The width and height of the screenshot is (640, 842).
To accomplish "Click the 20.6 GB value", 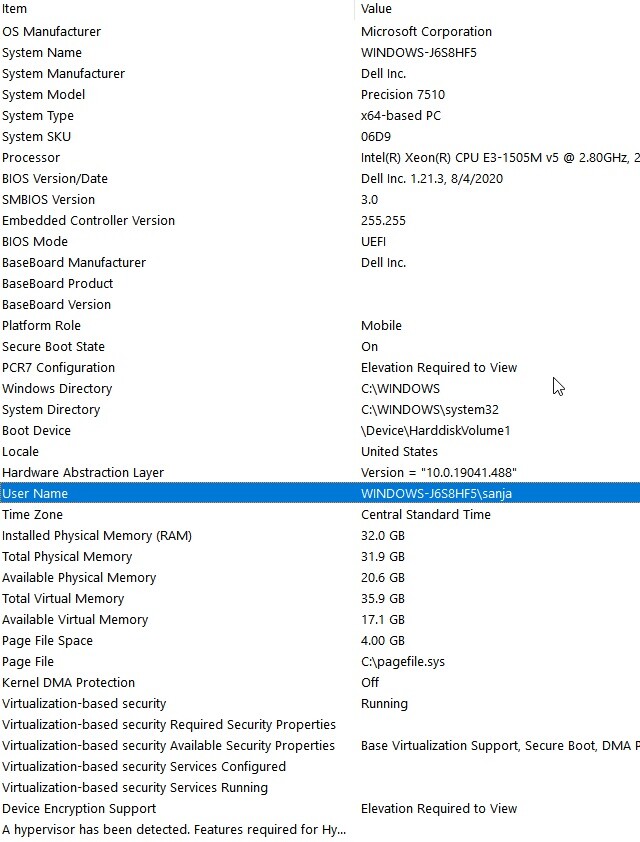I will (x=383, y=578).
